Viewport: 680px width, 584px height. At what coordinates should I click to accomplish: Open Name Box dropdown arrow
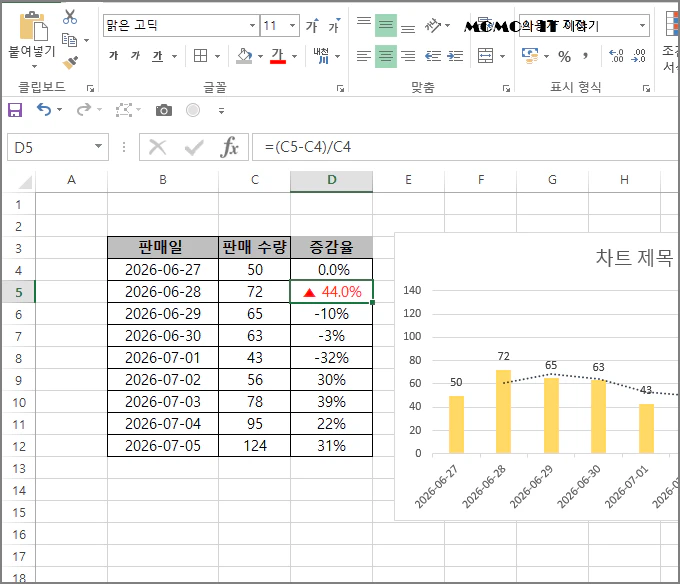point(98,147)
